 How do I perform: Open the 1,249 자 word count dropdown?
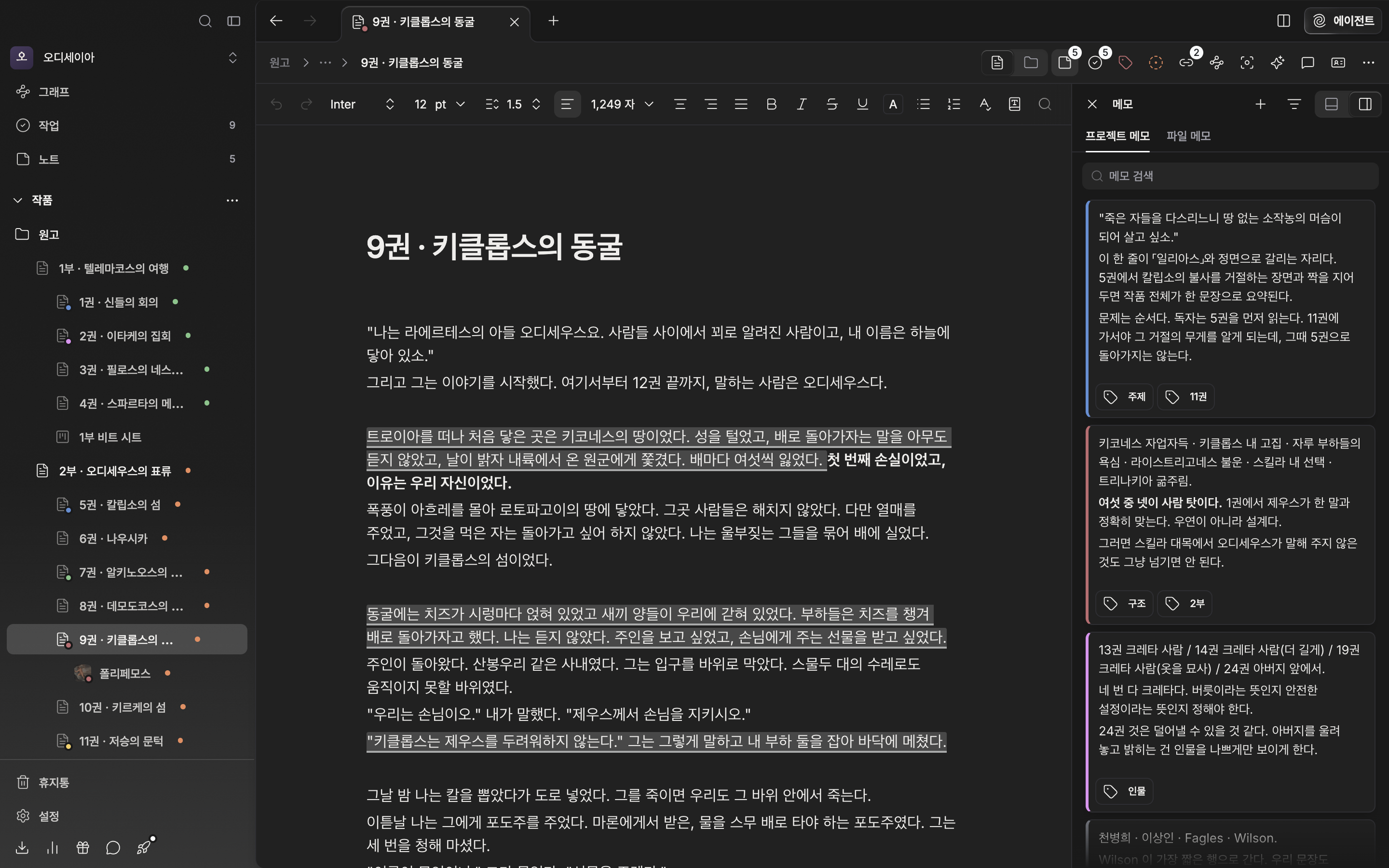(622, 104)
